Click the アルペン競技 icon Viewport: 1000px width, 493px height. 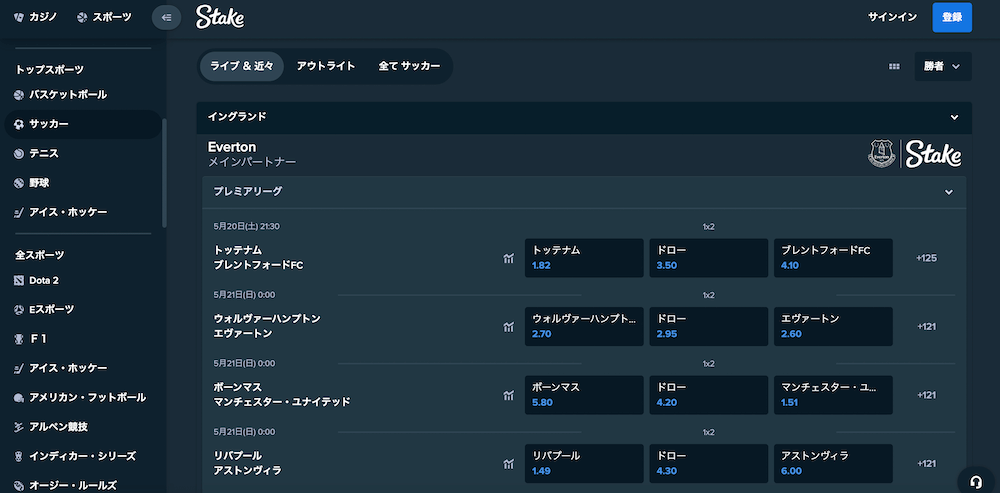tap(18, 427)
